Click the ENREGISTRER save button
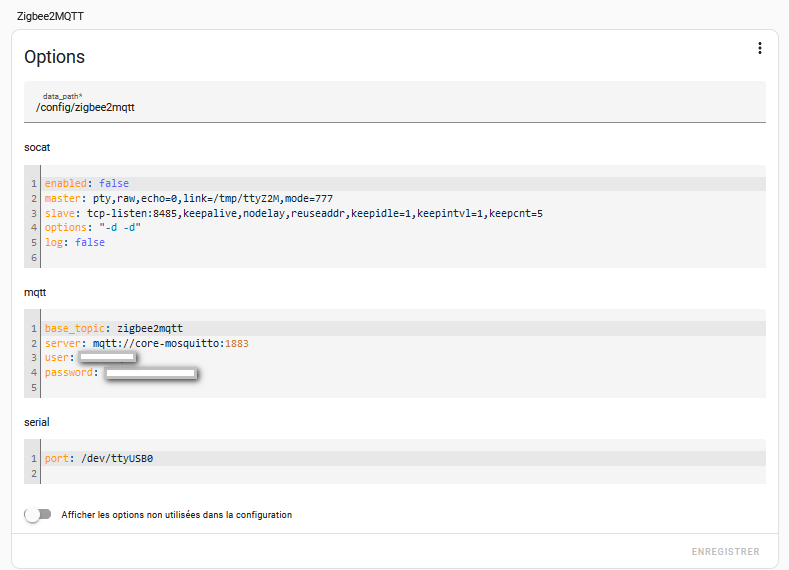The height and width of the screenshot is (570, 789). pos(725,551)
